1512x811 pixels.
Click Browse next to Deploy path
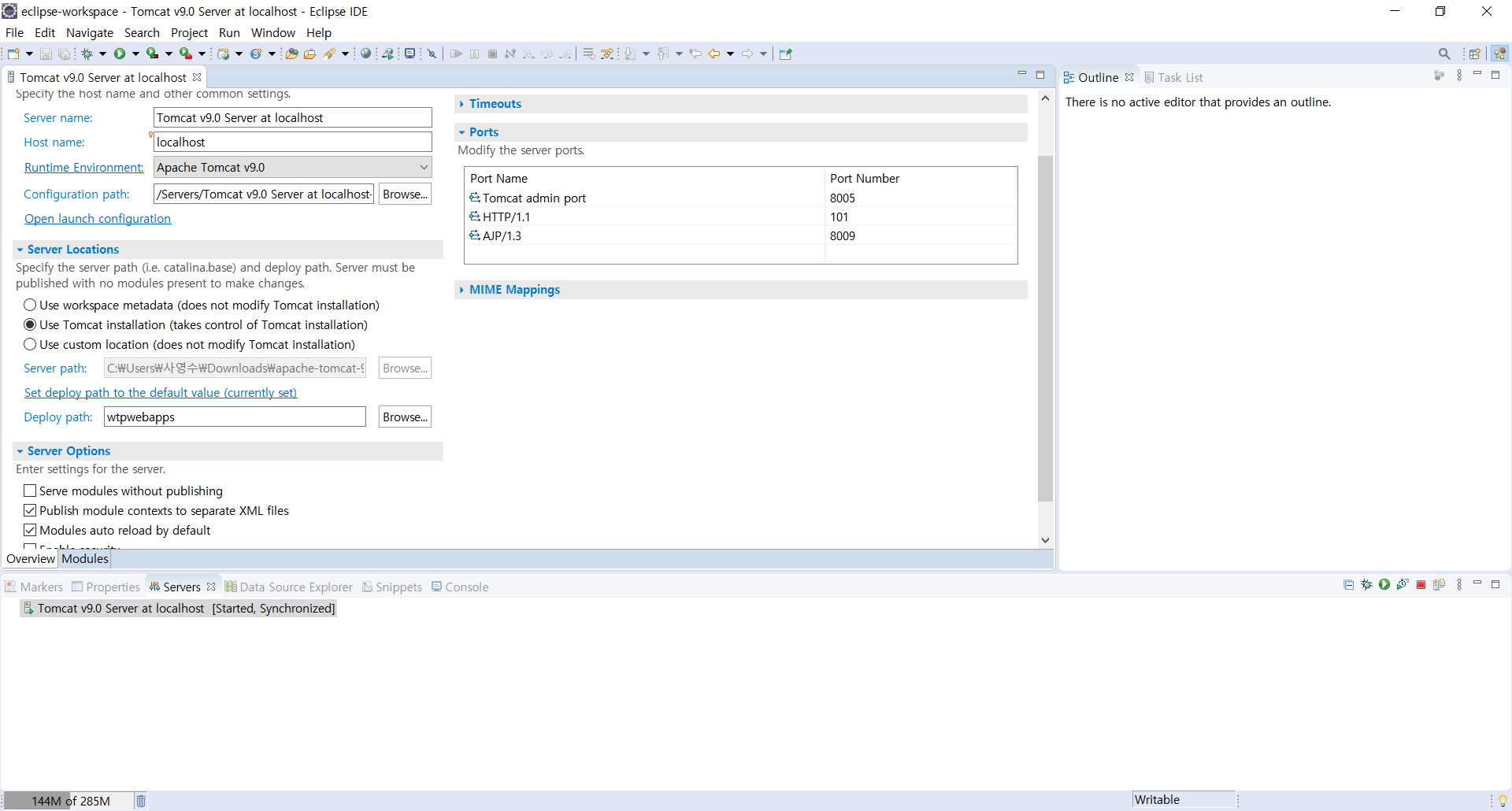(405, 417)
